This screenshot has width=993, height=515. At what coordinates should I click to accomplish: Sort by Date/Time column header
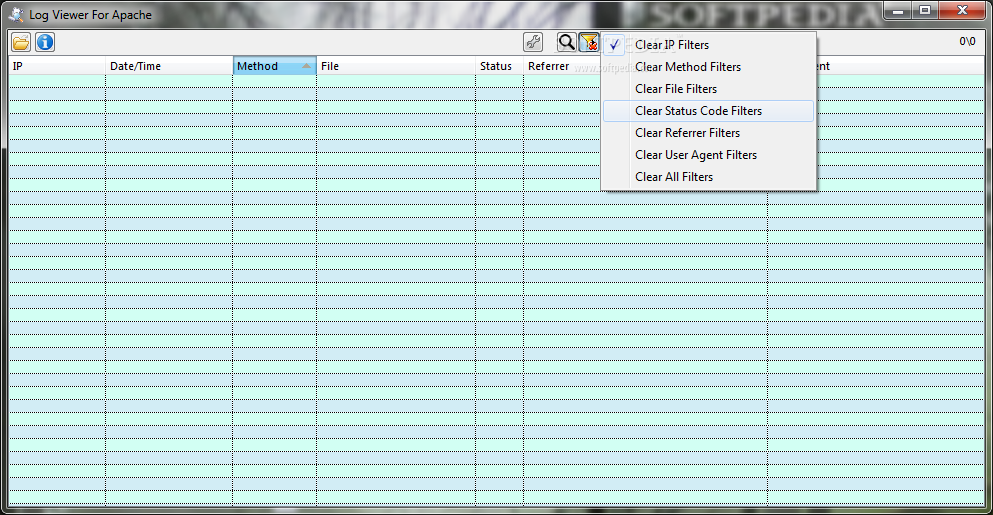(169, 66)
